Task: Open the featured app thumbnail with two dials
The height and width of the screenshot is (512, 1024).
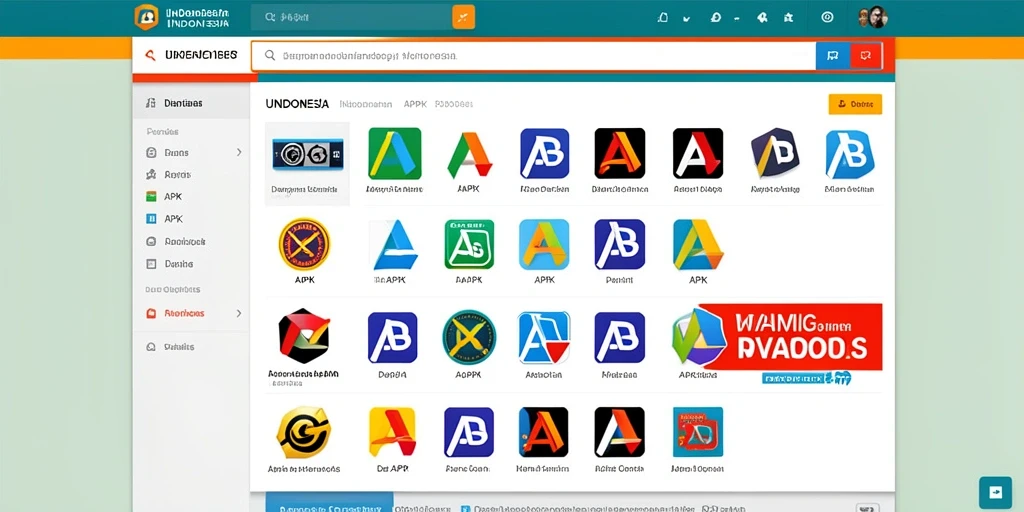Action: point(307,154)
